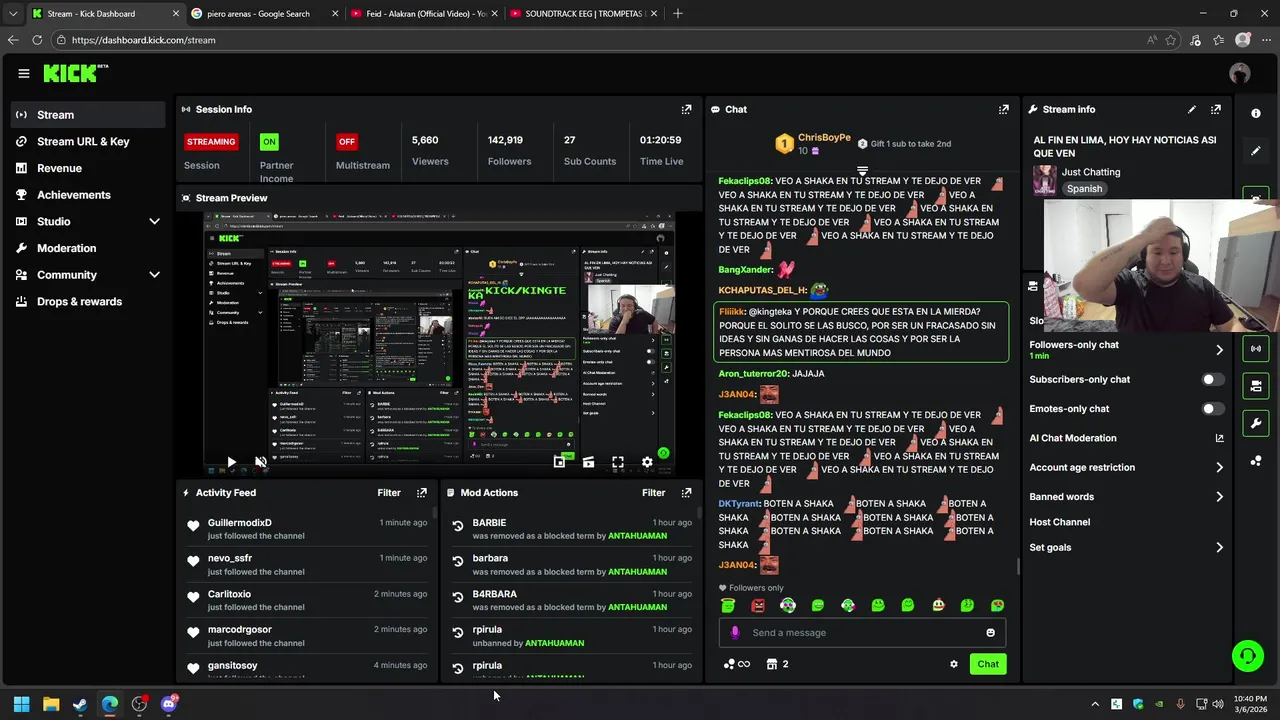This screenshot has height=720, width=1280.
Task: Click the channel points infinity icon
Action: (x=737, y=664)
